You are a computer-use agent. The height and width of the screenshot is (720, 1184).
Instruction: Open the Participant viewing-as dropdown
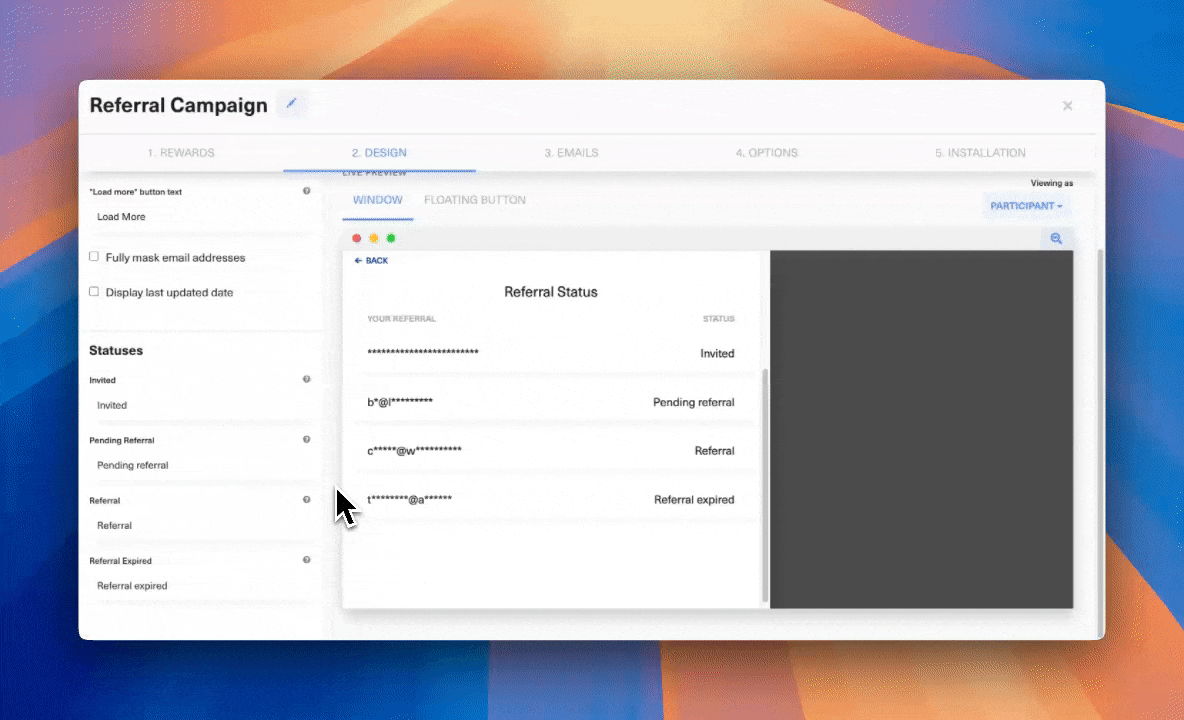(x=1026, y=206)
